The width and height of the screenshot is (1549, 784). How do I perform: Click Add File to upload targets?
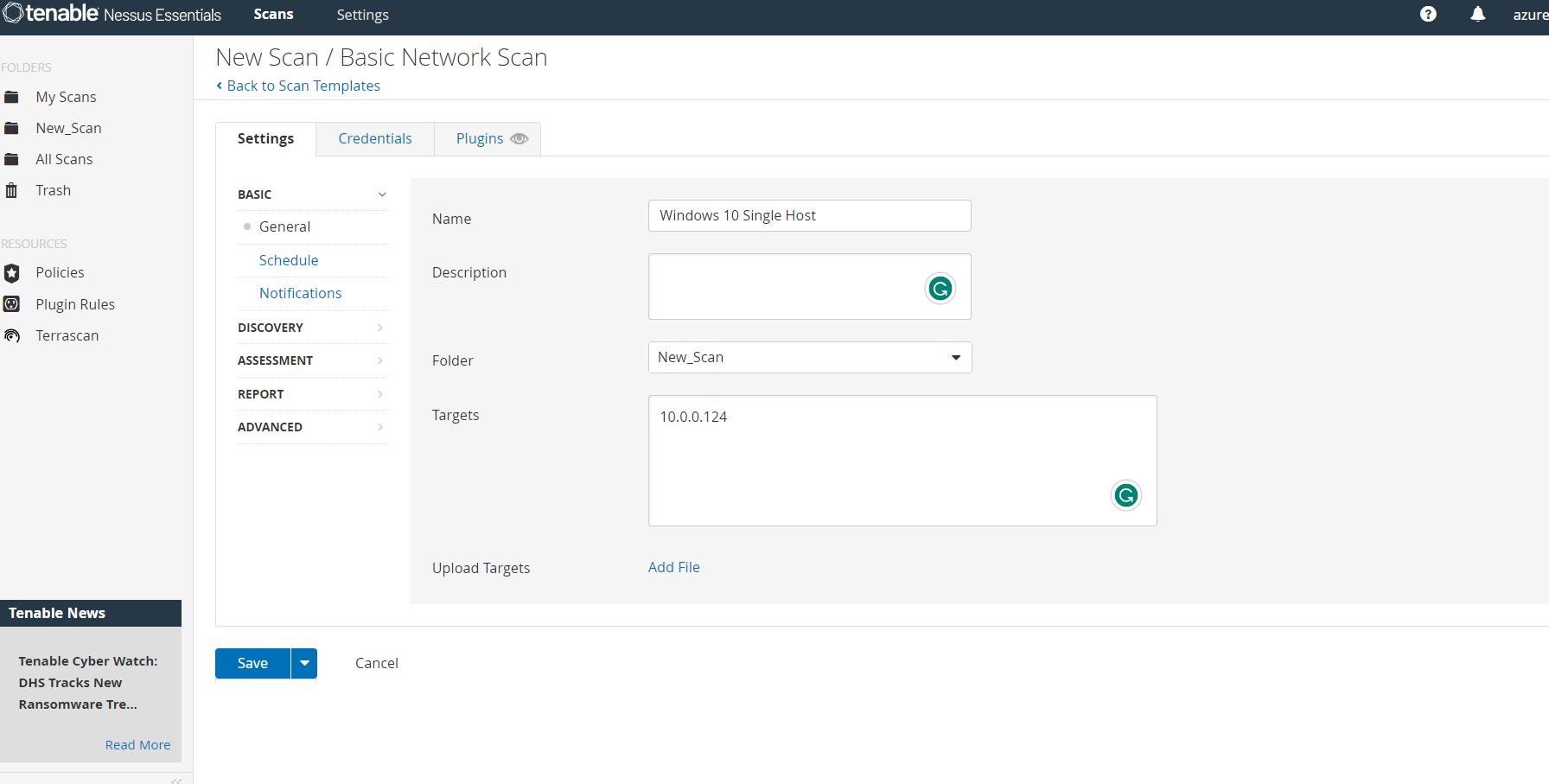click(x=674, y=567)
